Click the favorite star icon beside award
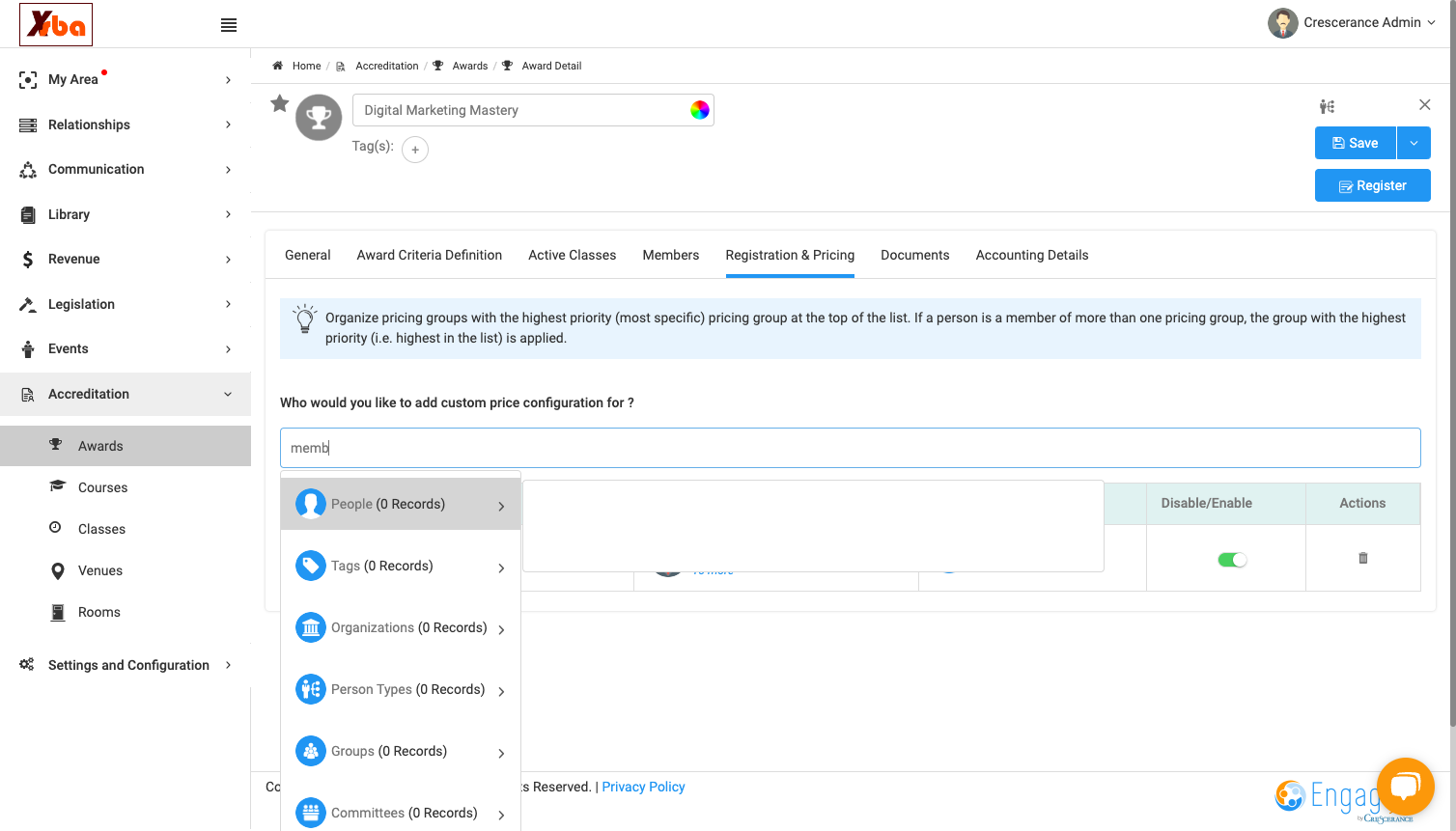Viewport: 1456px width, 831px height. pos(280,103)
